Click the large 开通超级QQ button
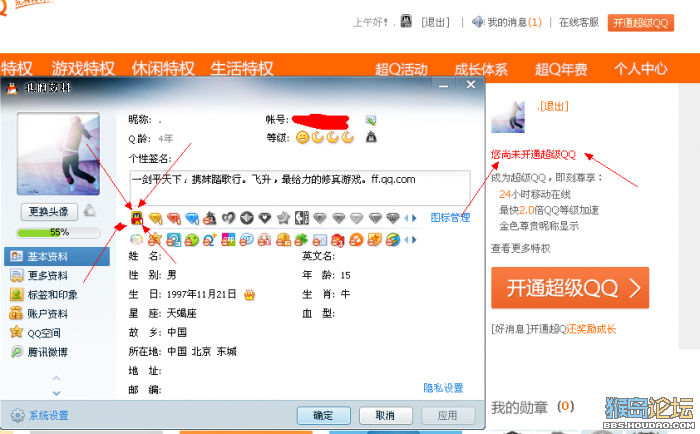 [x=570, y=288]
